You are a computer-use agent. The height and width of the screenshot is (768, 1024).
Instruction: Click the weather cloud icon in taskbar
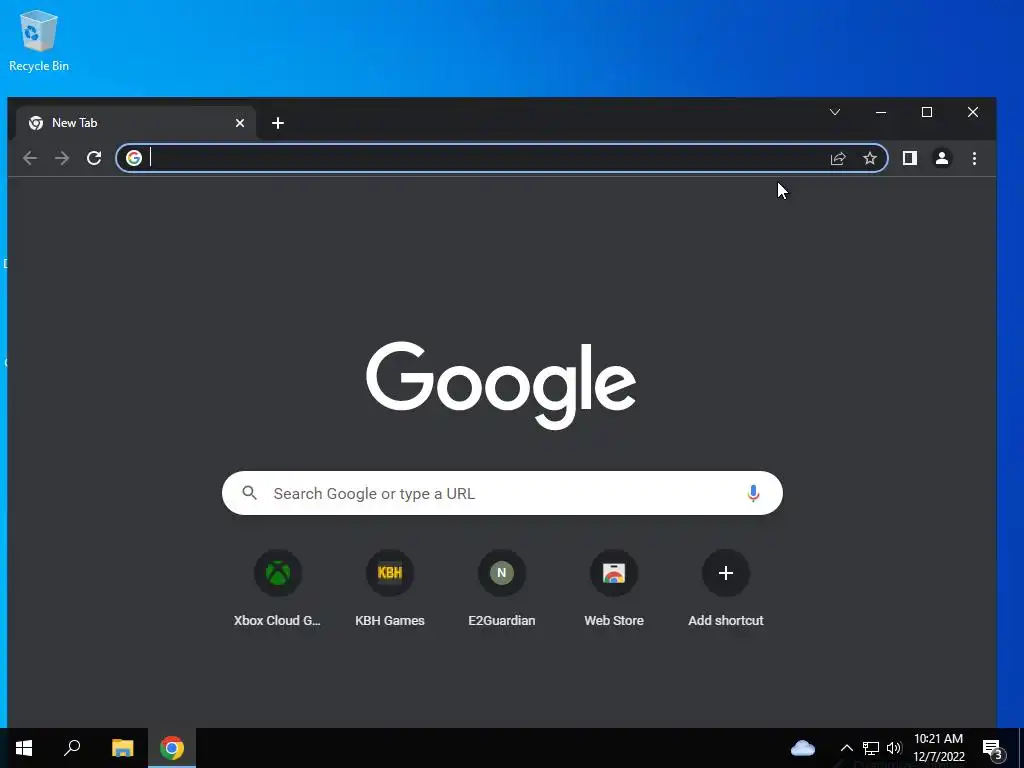tap(803, 748)
